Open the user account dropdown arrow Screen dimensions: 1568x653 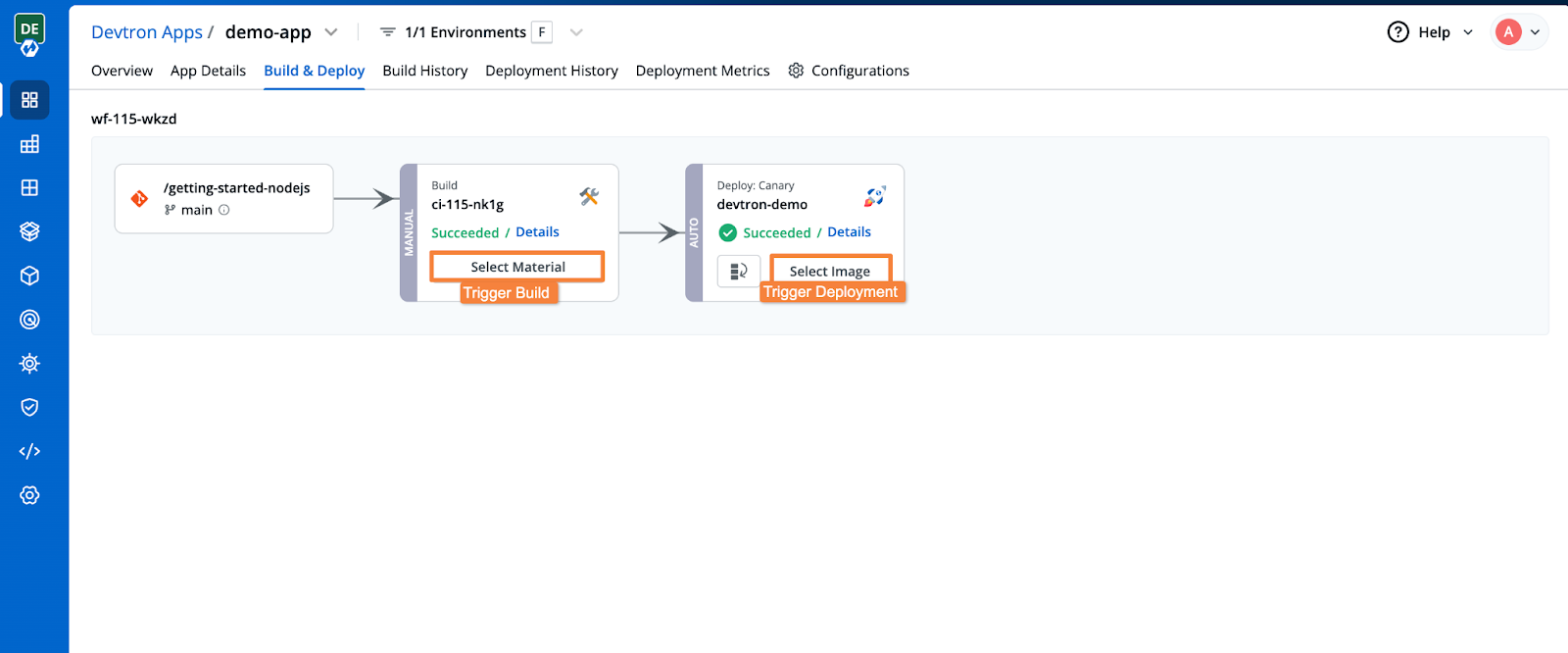coord(1535,32)
